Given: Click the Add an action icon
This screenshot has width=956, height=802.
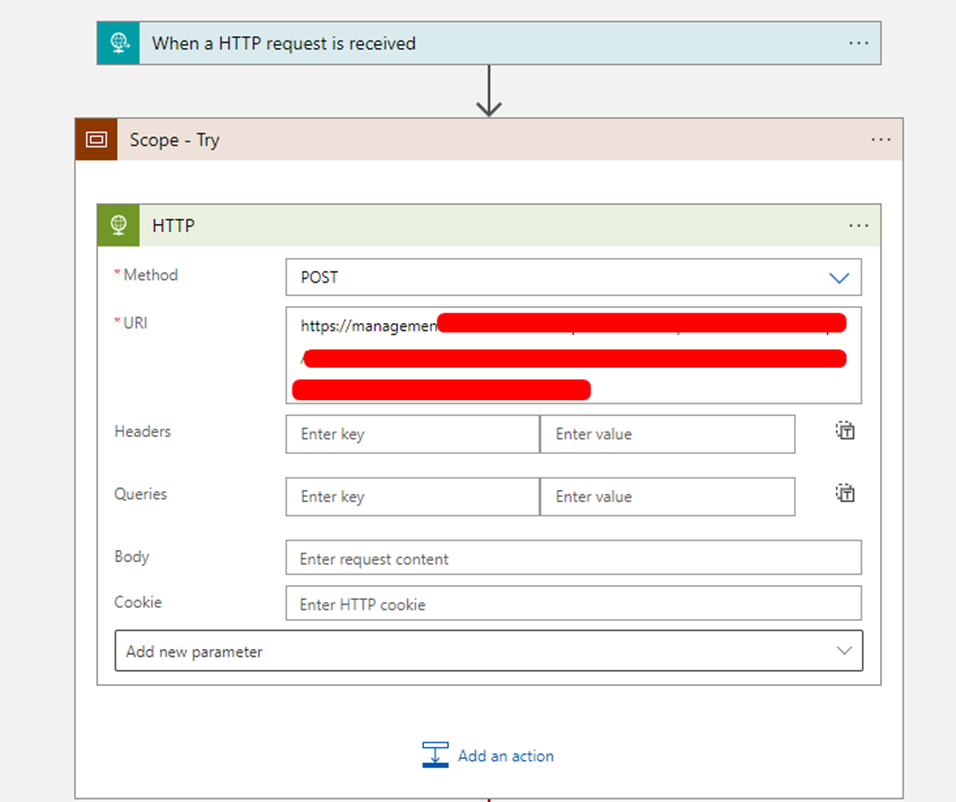Looking at the screenshot, I should (x=435, y=756).
